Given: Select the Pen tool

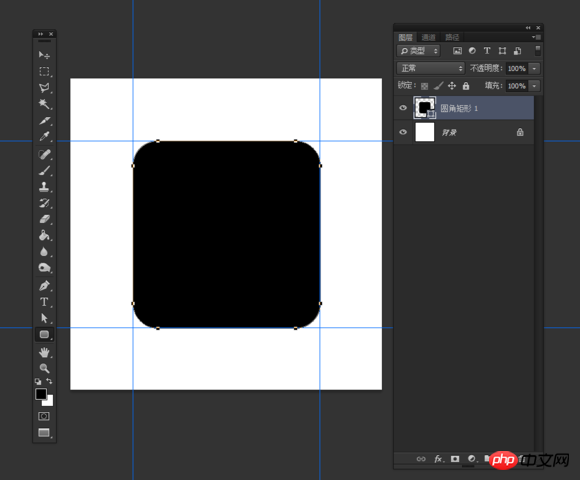Looking at the screenshot, I should pos(44,286).
